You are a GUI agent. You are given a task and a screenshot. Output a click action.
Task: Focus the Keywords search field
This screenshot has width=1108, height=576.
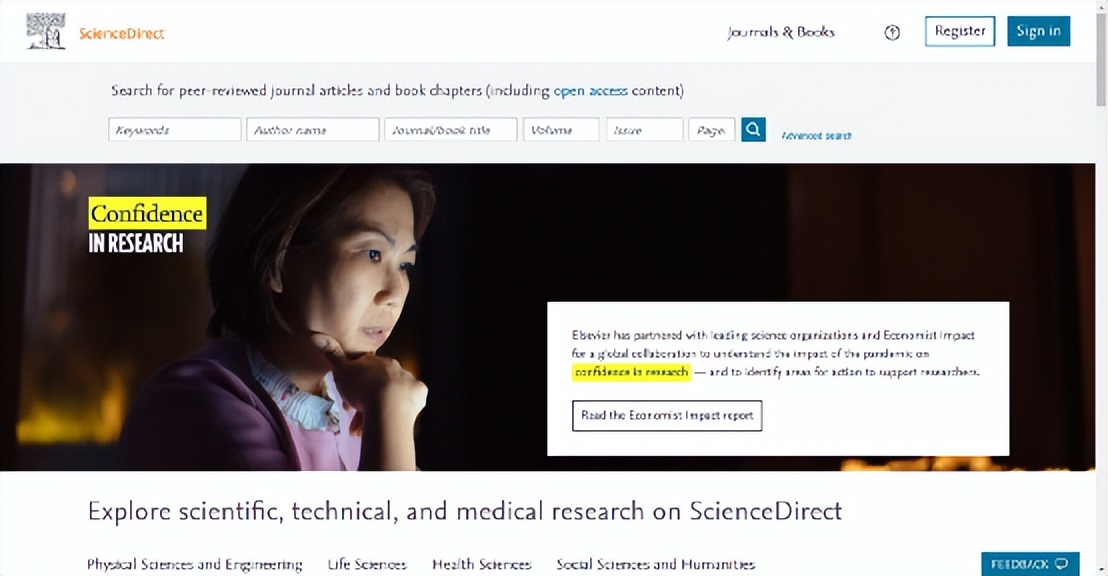[175, 130]
